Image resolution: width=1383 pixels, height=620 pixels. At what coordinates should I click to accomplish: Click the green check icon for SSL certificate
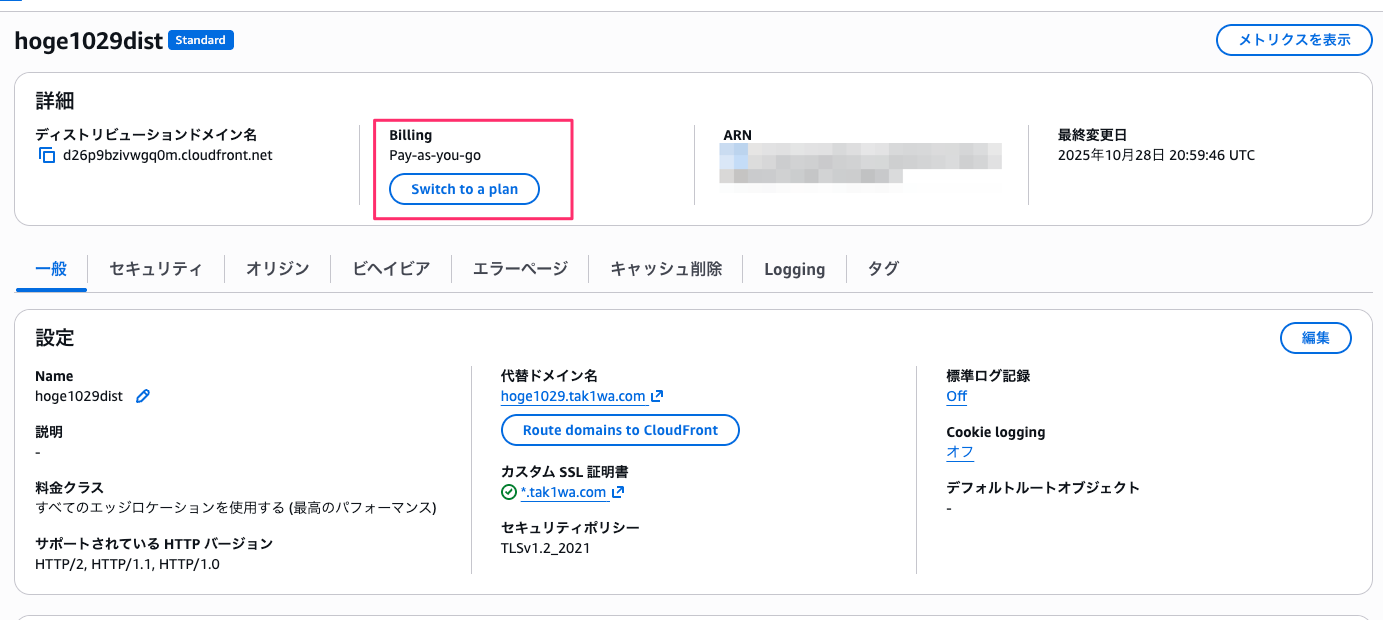coord(509,492)
